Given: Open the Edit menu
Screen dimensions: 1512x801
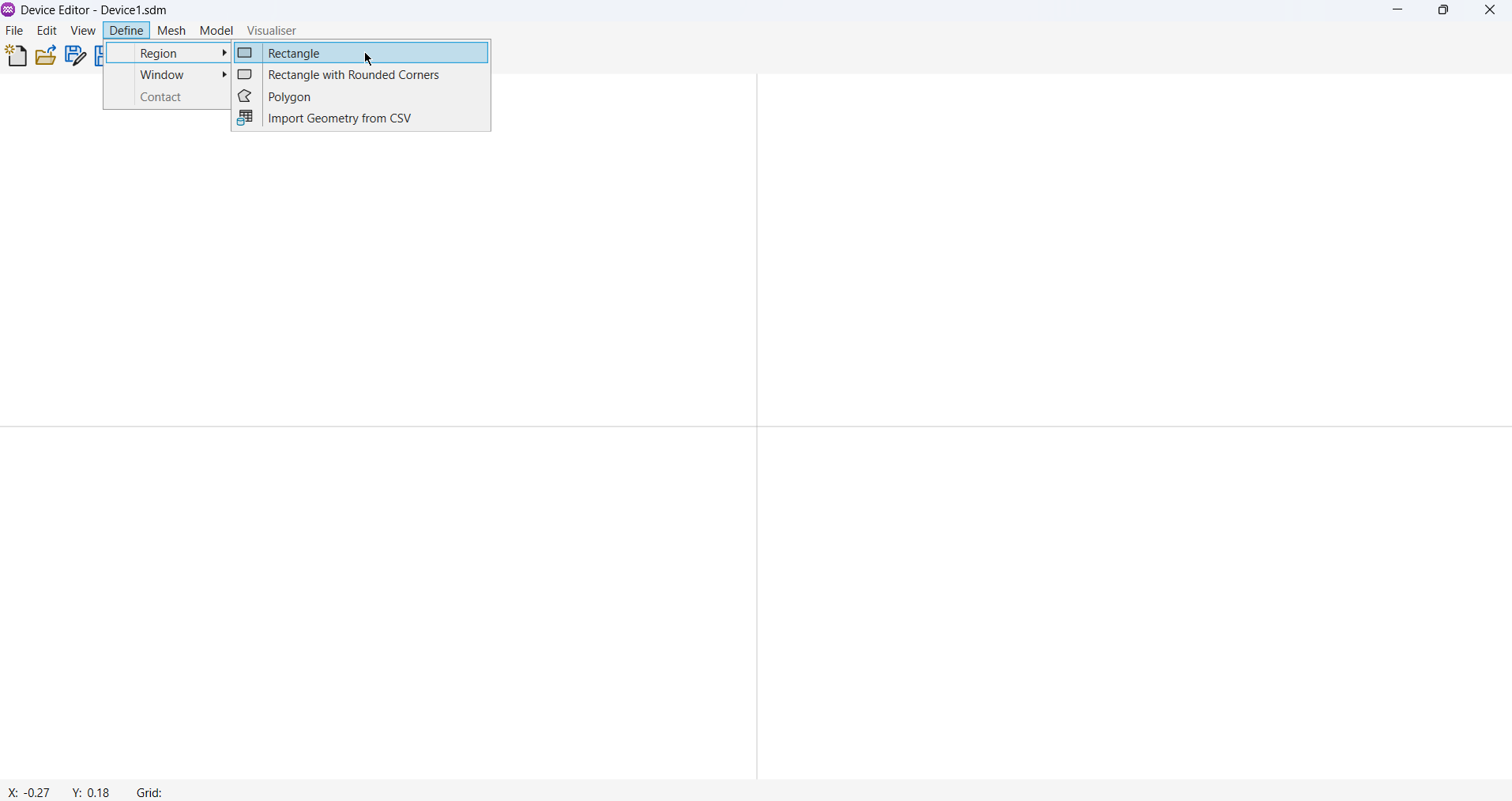Looking at the screenshot, I should [47, 32].
